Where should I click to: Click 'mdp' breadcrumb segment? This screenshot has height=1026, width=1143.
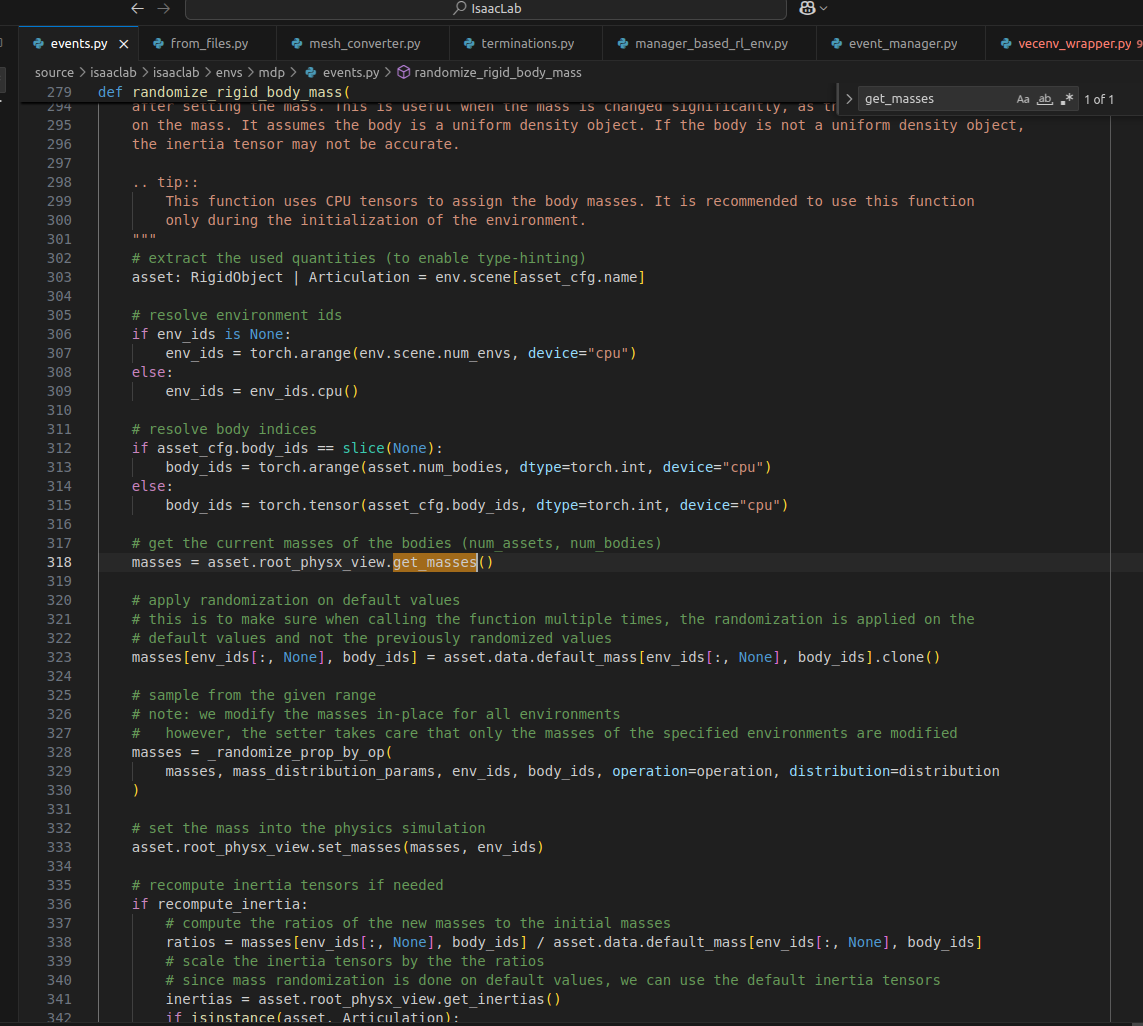(x=271, y=72)
